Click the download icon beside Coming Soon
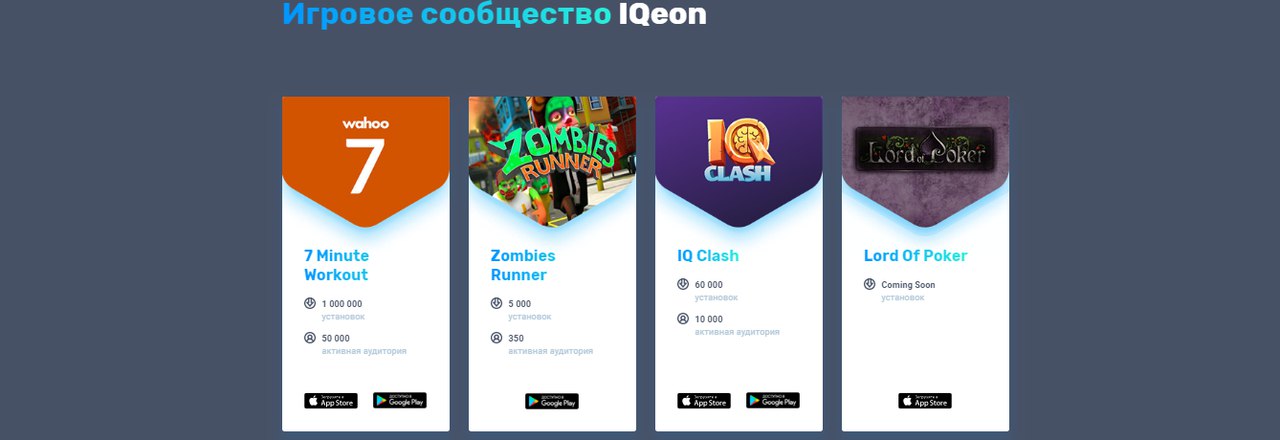1280x440 pixels. pyautogui.click(x=870, y=284)
